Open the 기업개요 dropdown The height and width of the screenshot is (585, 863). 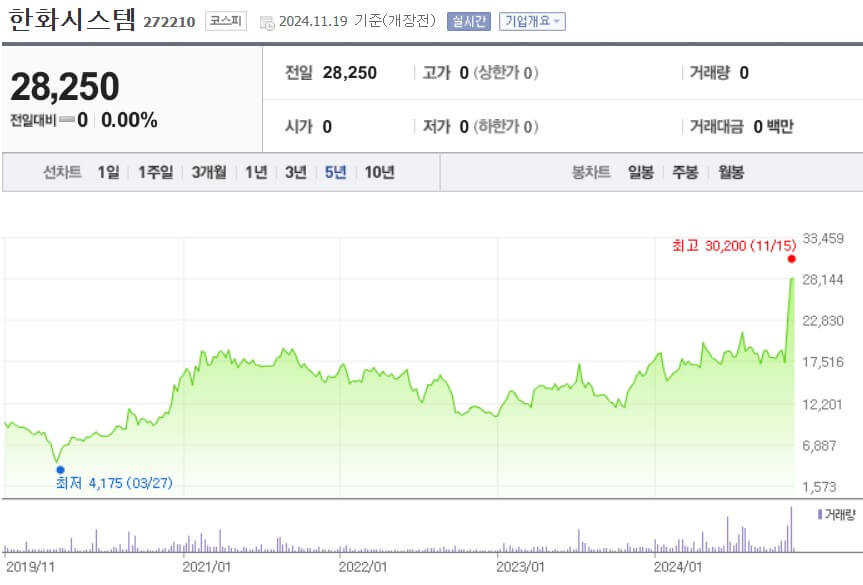(532, 21)
